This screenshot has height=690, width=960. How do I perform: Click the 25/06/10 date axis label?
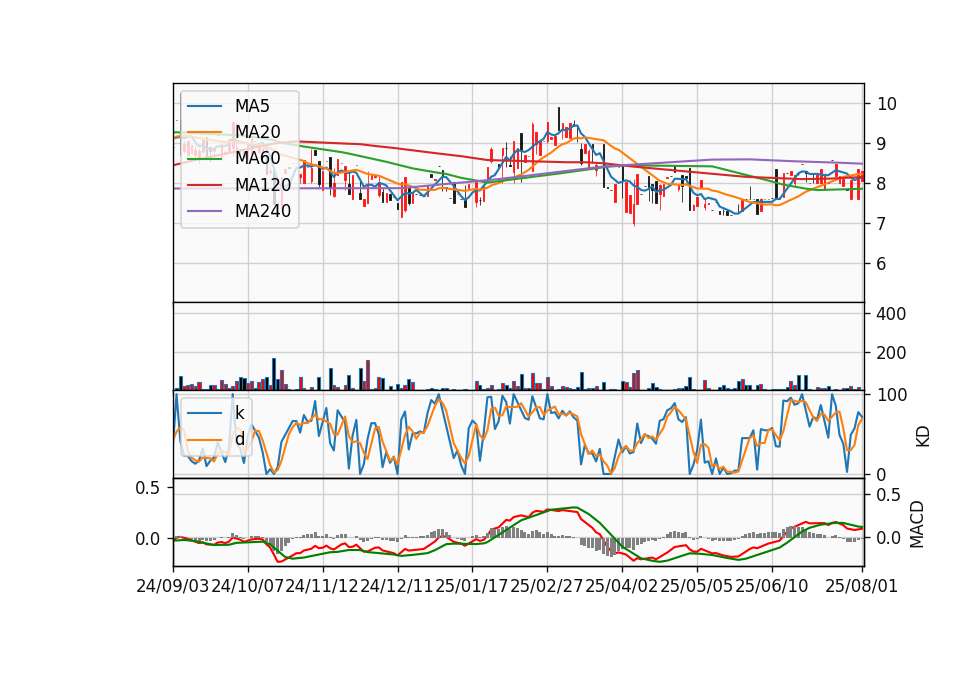pos(771,586)
